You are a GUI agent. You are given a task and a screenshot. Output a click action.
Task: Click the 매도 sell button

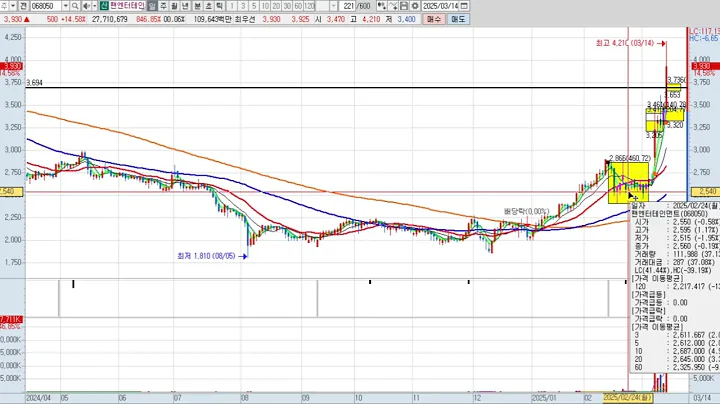tap(458, 19)
